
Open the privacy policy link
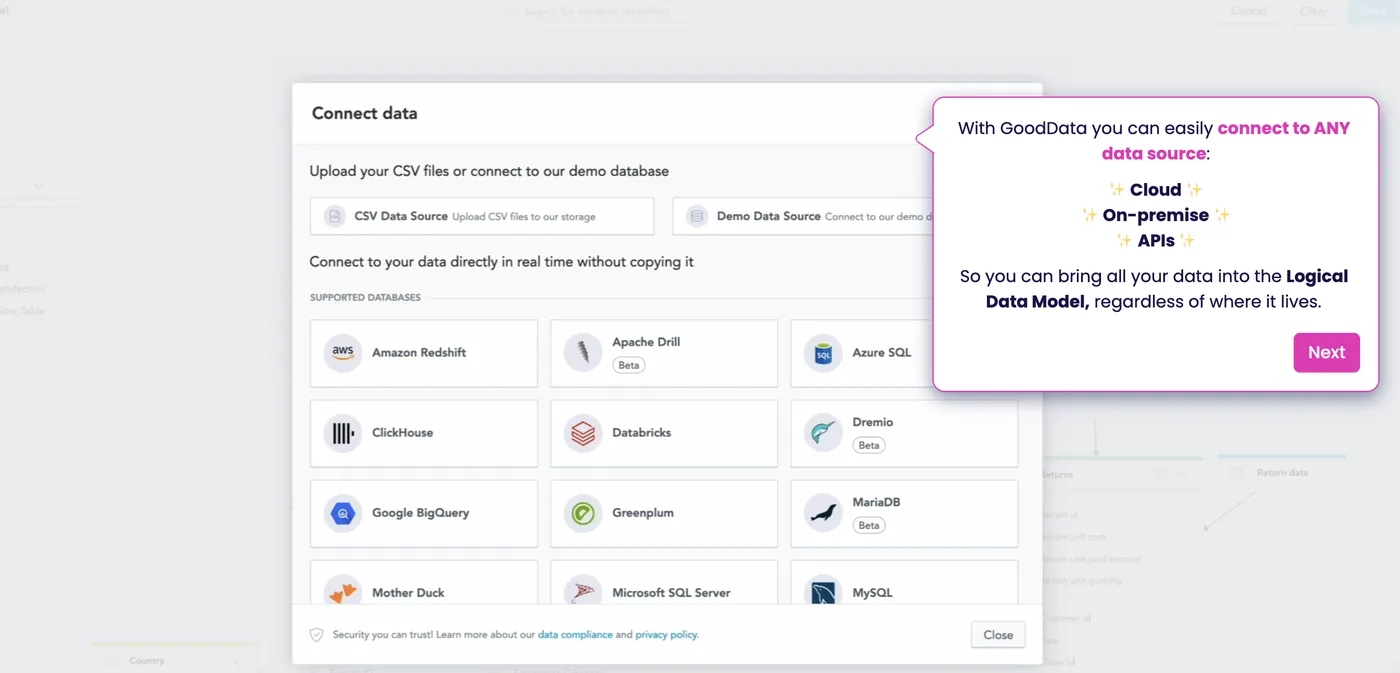click(x=666, y=635)
